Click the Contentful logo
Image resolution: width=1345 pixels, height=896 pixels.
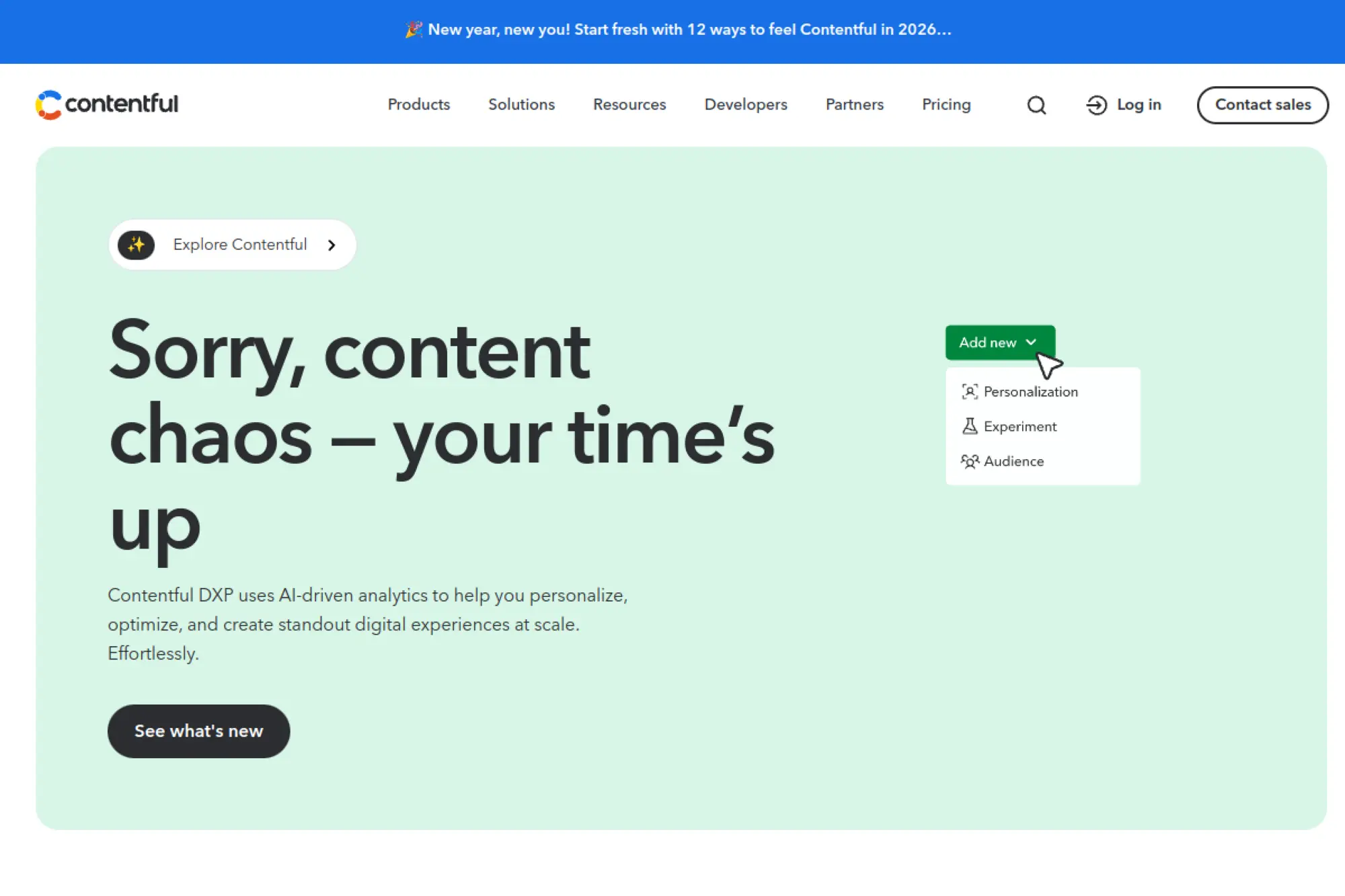coord(106,104)
